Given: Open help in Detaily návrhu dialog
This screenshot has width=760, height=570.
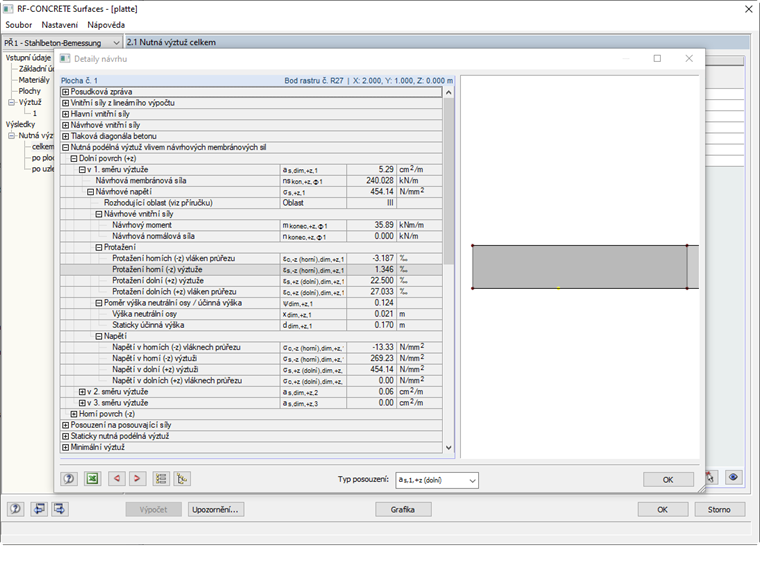Looking at the screenshot, I should click(x=69, y=479).
